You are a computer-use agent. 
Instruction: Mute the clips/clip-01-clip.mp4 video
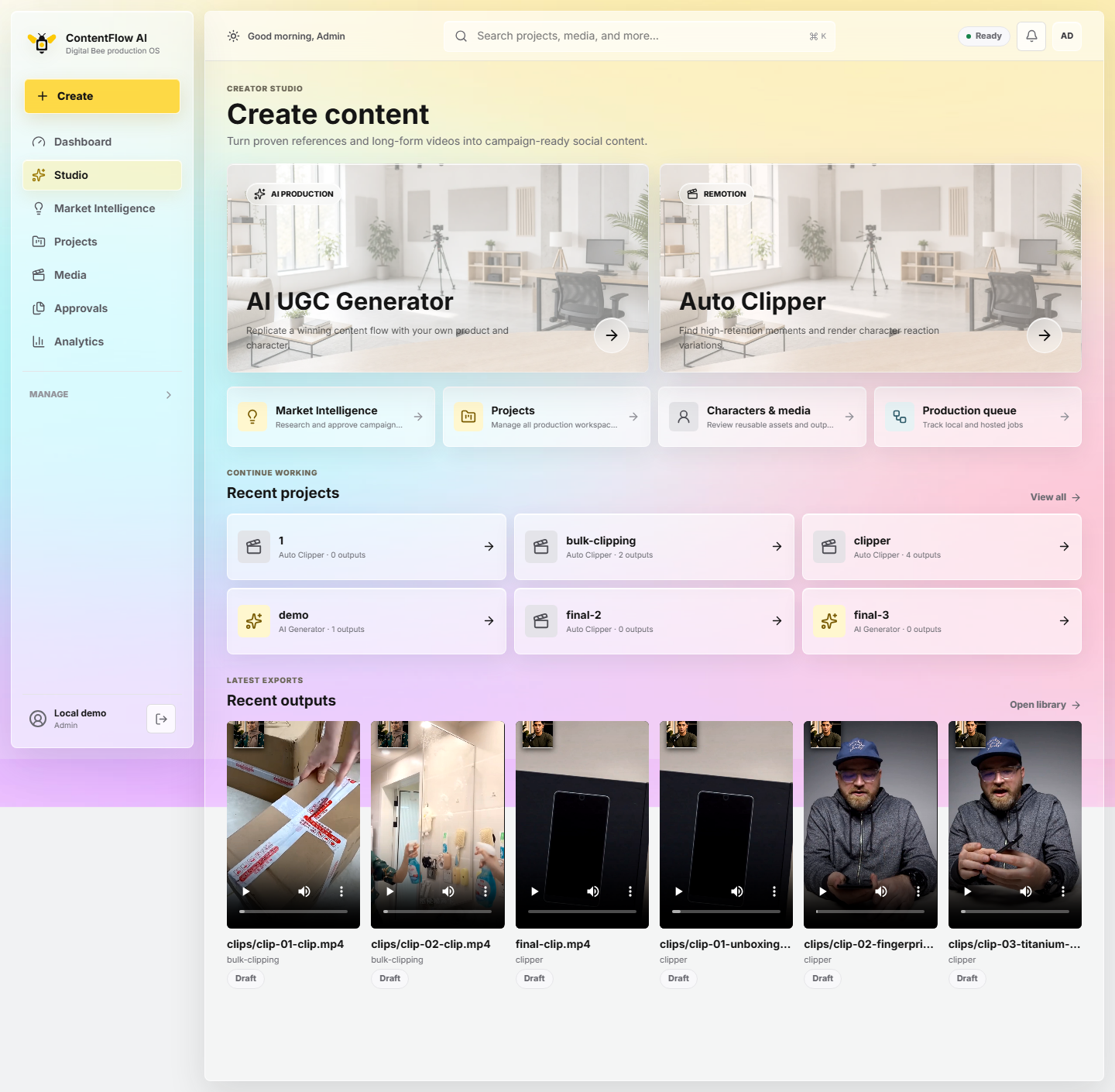(x=304, y=891)
